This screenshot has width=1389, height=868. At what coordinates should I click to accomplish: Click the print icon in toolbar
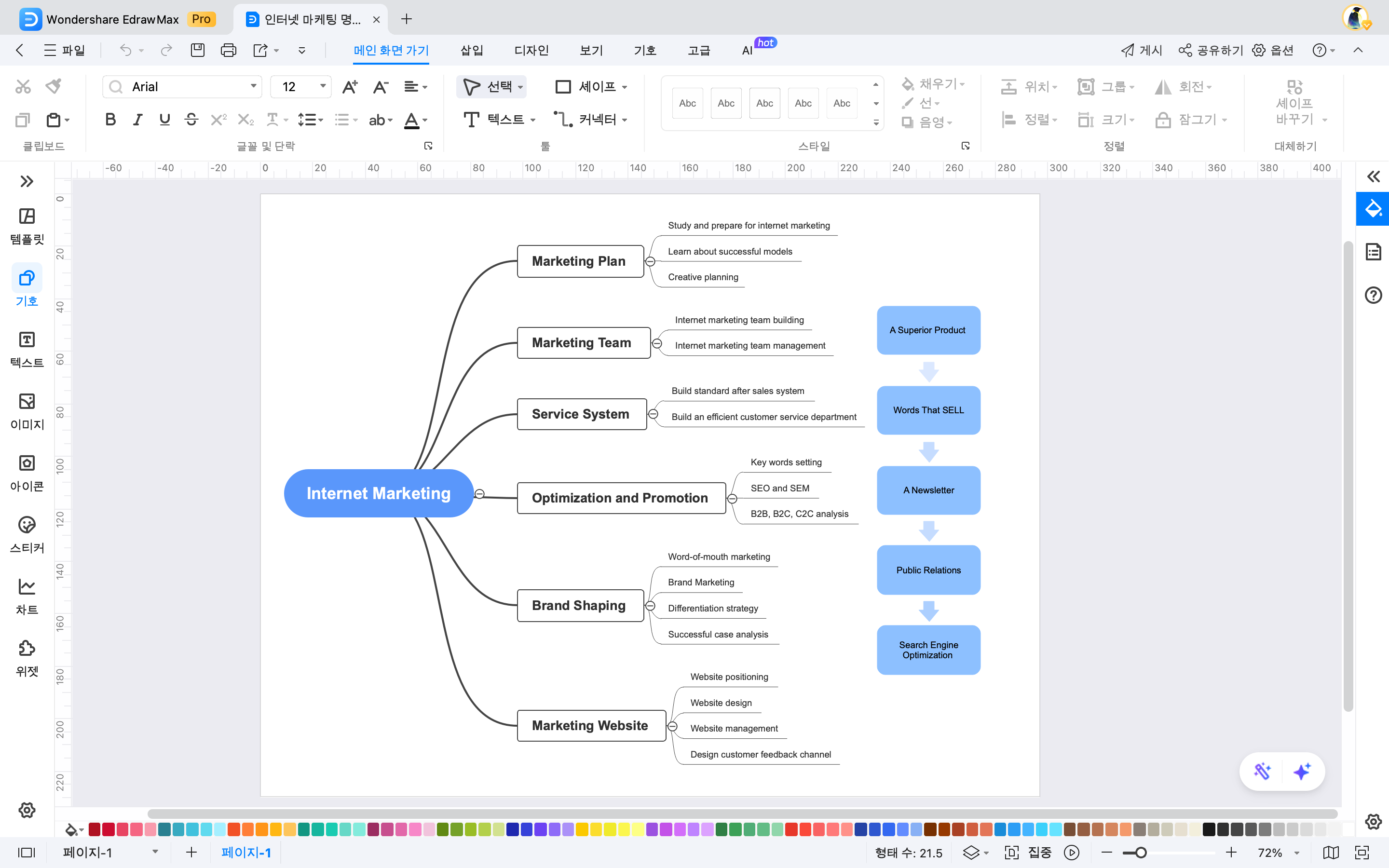tap(228, 51)
